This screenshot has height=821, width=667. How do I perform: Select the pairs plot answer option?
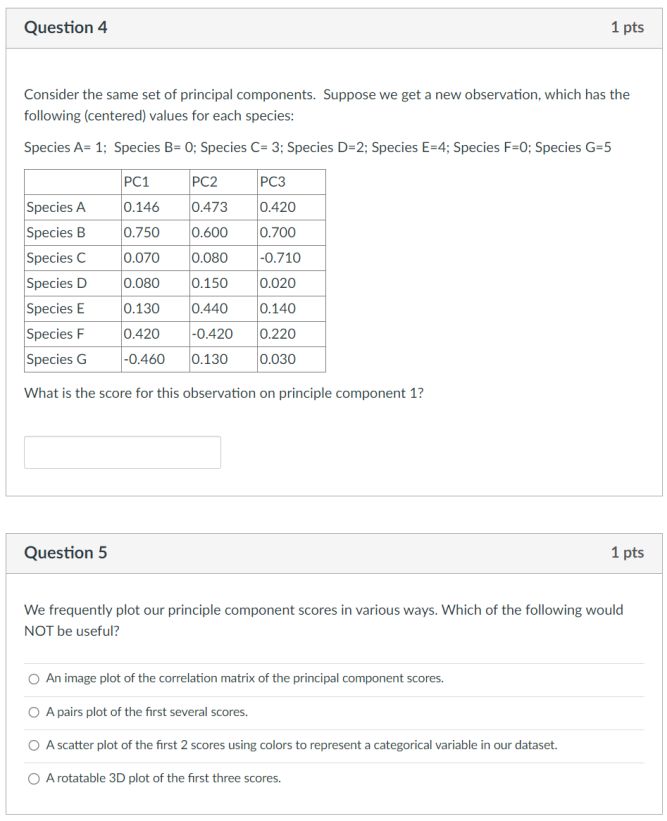tap(32, 712)
